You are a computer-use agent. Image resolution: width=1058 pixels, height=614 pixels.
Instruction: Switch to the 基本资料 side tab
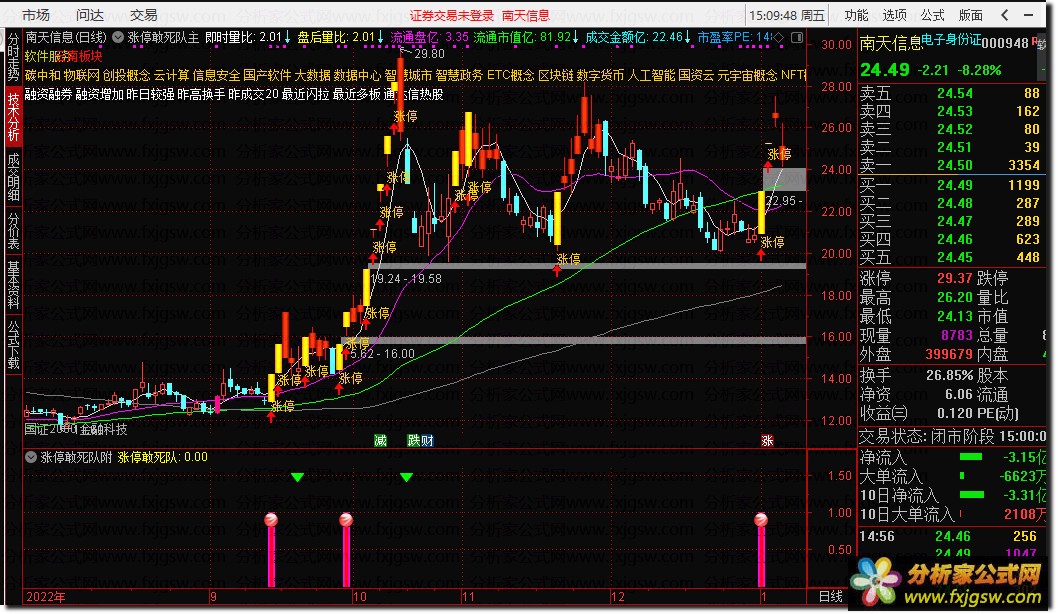[x=13, y=285]
